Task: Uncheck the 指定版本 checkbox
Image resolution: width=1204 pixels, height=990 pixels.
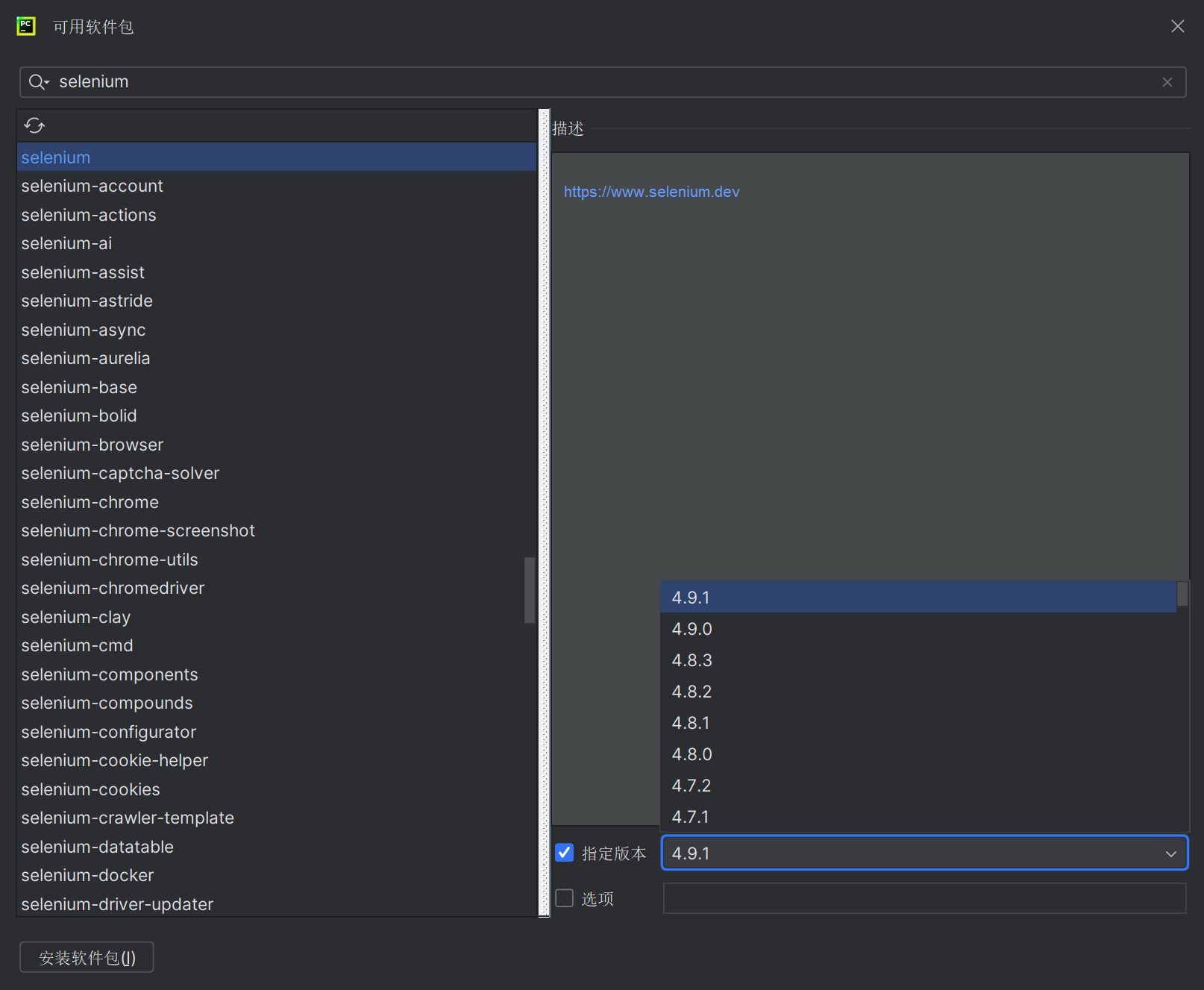Action: tap(565, 853)
